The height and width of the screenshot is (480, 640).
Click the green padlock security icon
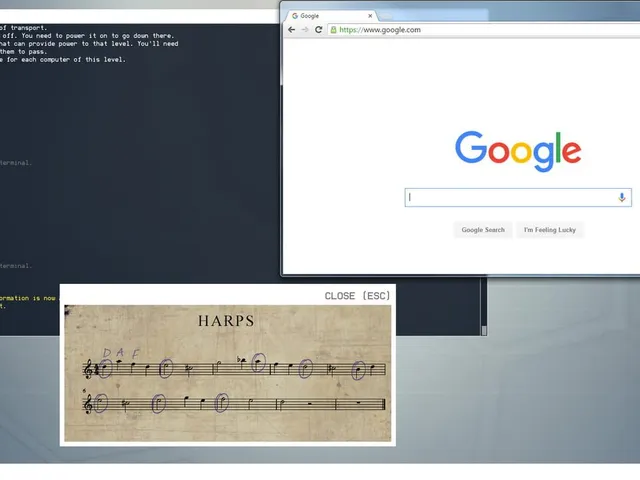pyautogui.click(x=333, y=30)
